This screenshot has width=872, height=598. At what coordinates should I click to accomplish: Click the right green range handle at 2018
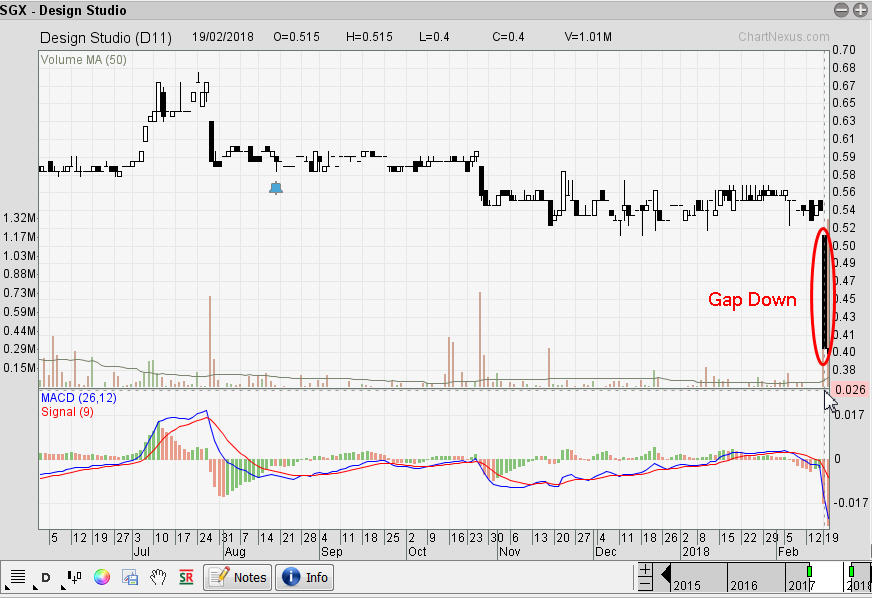pyautogui.click(x=851, y=571)
